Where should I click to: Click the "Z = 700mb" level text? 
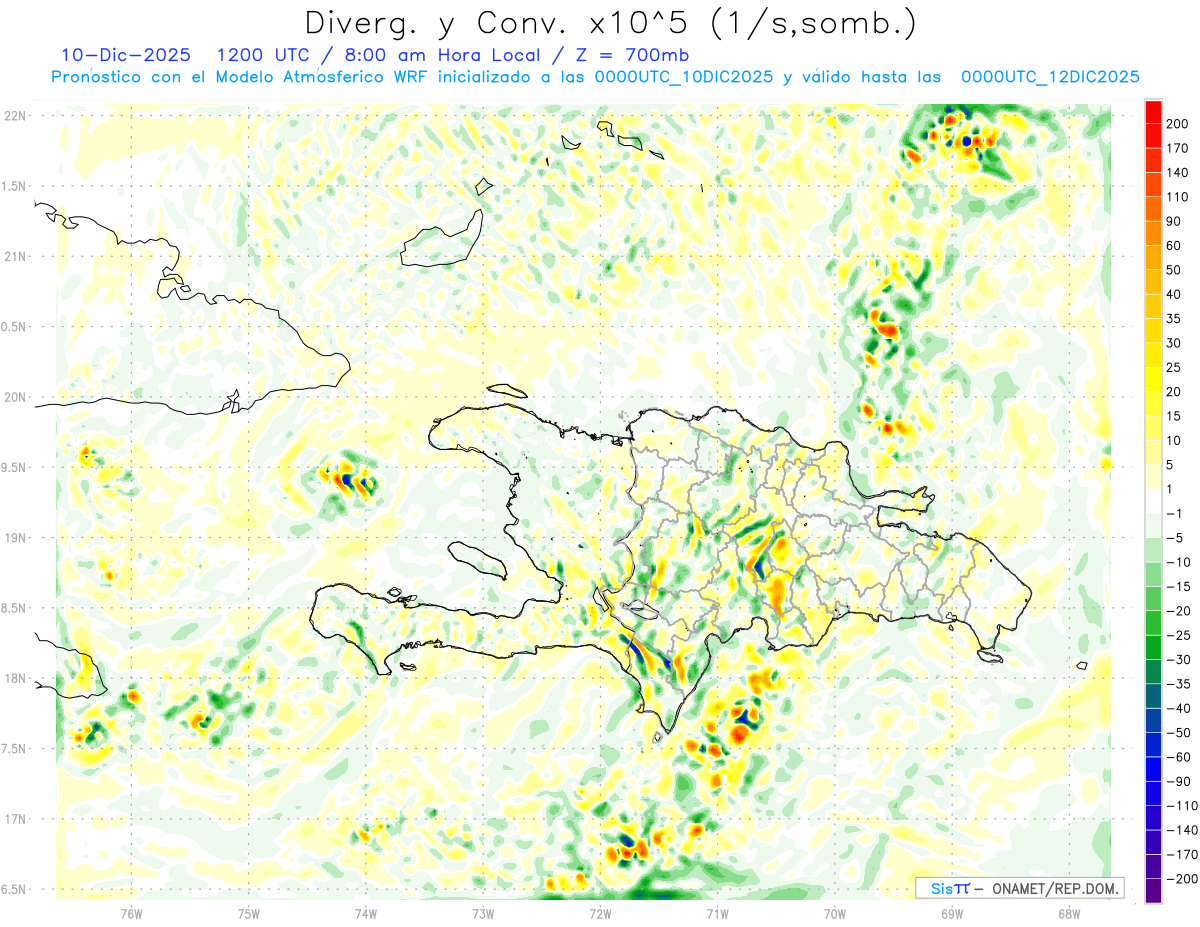(634, 54)
